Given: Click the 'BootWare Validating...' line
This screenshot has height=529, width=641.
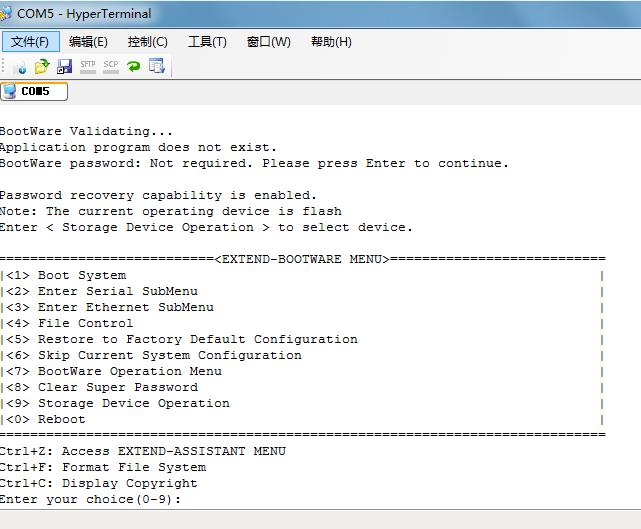Looking at the screenshot, I should tap(86, 131).
